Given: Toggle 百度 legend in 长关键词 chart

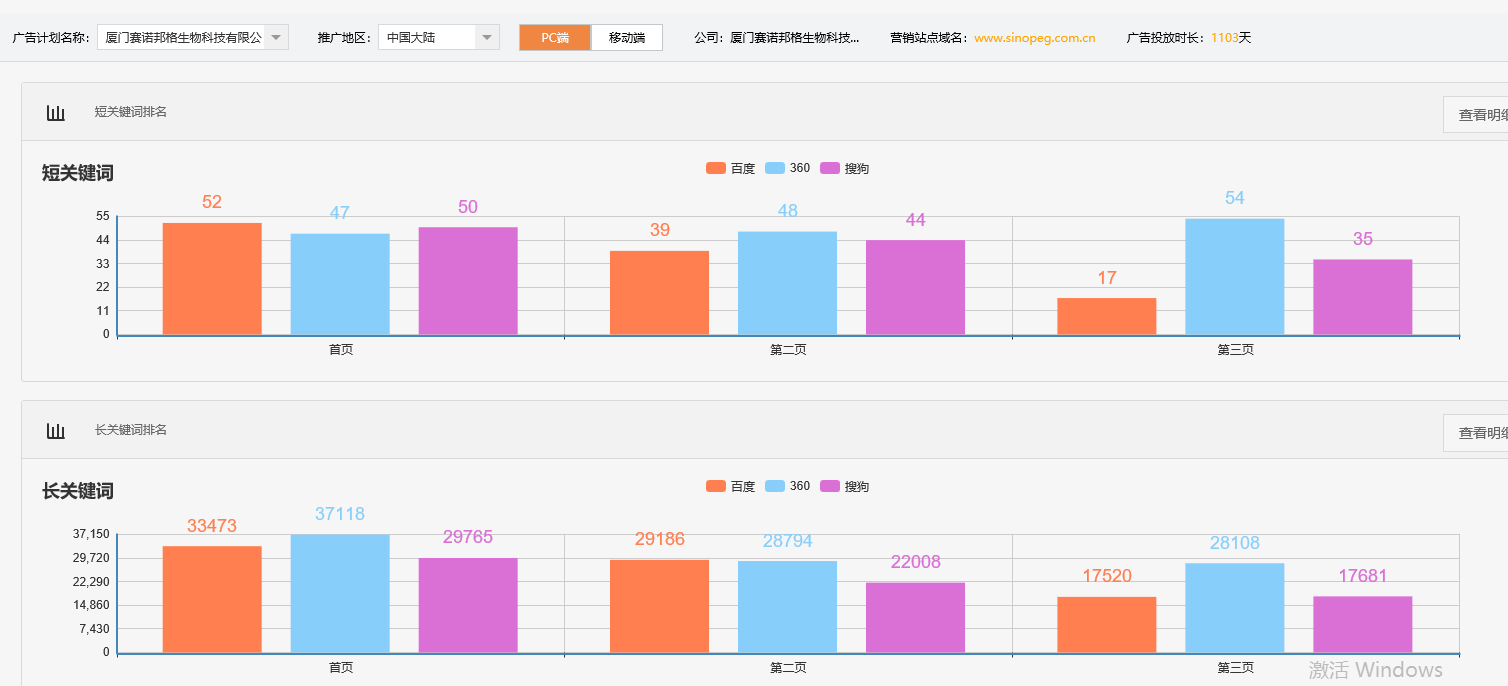Looking at the screenshot, I should click(730, 486).
